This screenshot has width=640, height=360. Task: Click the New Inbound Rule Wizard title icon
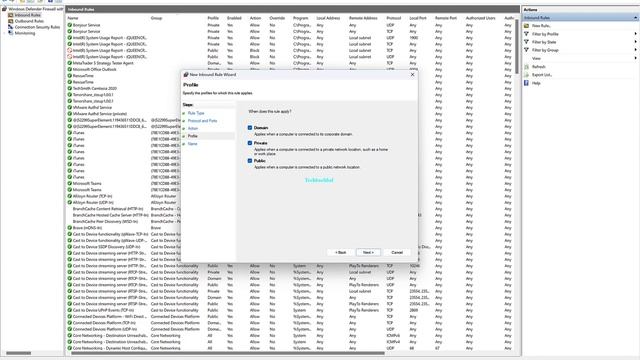point(186,75)
